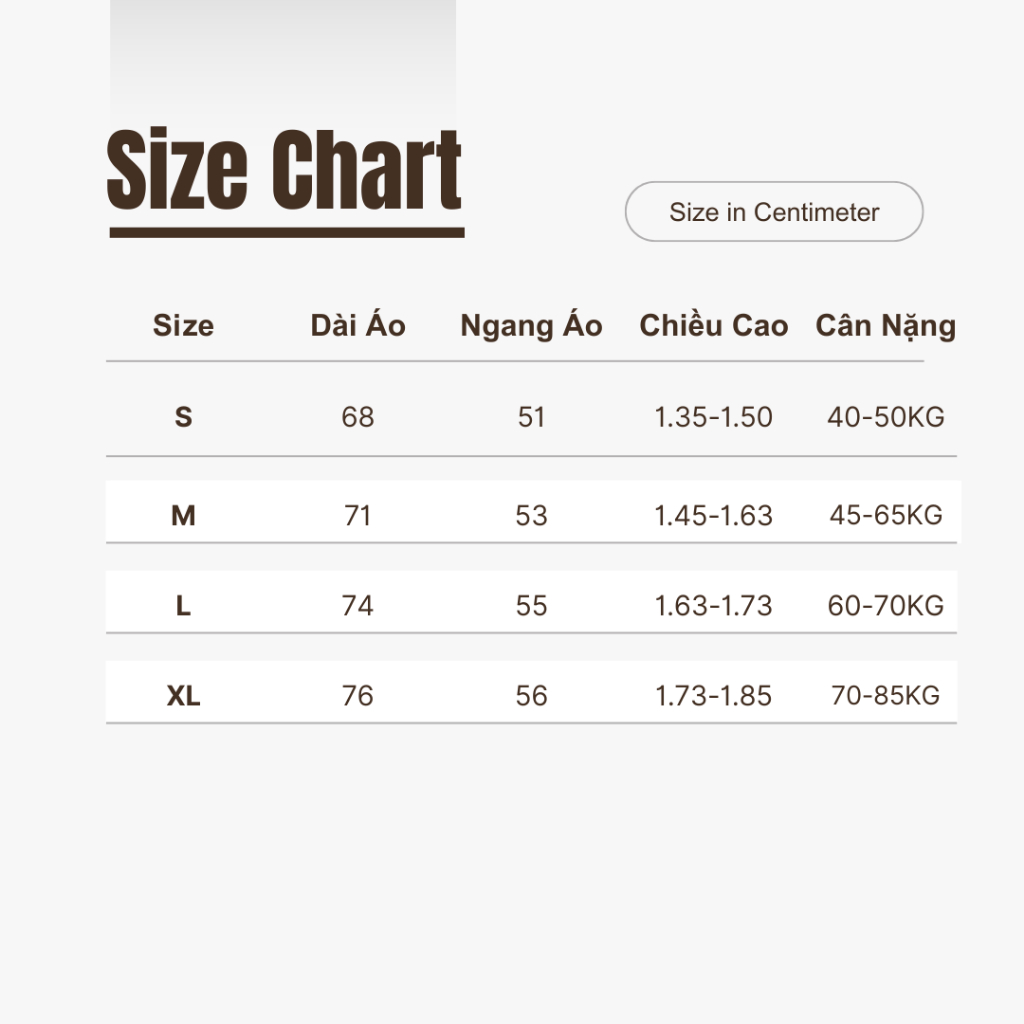Click the 56 width value for size XL
1024x1024 pixels.
[x=531, y=696]
